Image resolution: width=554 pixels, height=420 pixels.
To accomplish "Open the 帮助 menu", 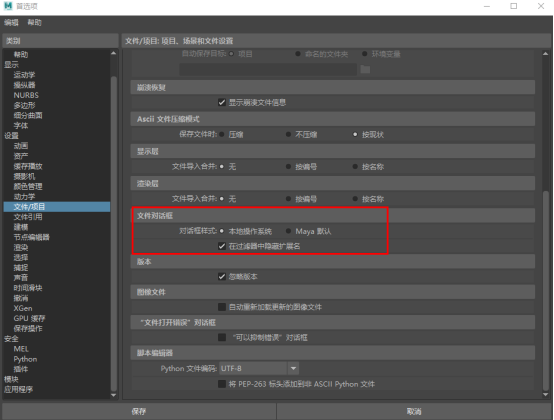I will pyautogui.click(x=35, y=23).
